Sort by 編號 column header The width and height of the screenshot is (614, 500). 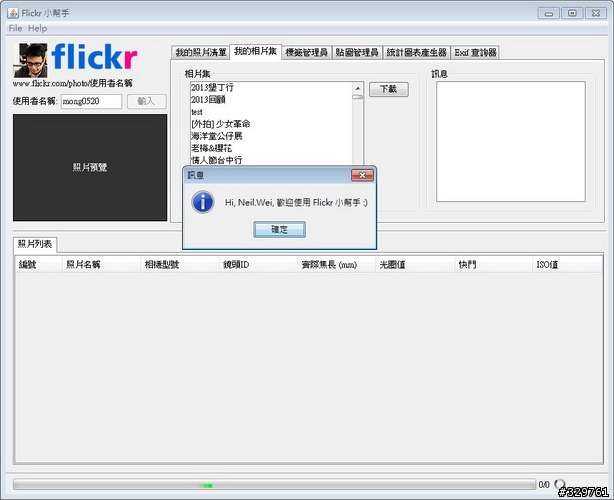point(38,265)
